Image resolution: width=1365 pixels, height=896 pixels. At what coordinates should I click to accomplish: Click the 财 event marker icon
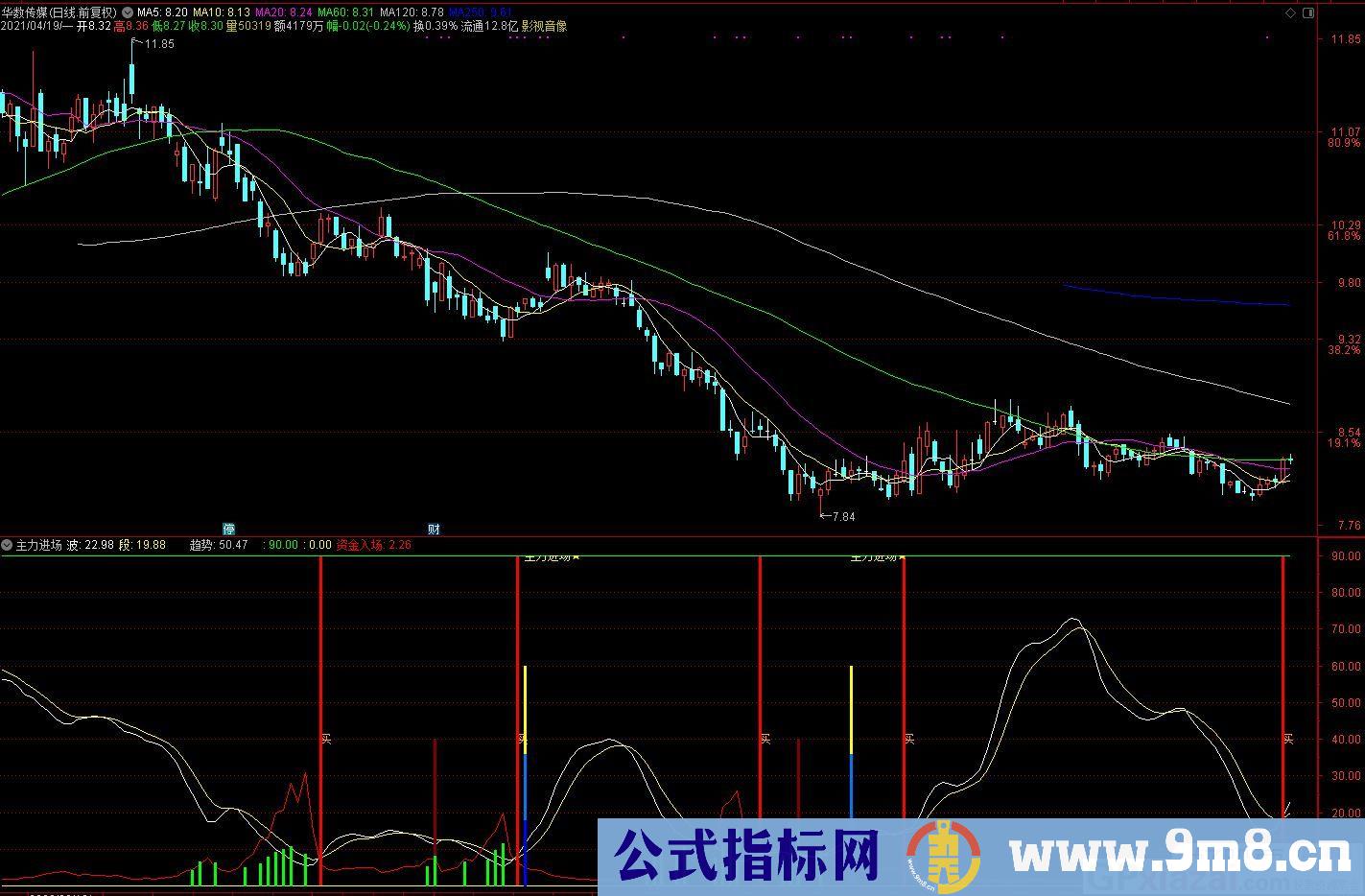pyautogui.click(x=434, y=529)
